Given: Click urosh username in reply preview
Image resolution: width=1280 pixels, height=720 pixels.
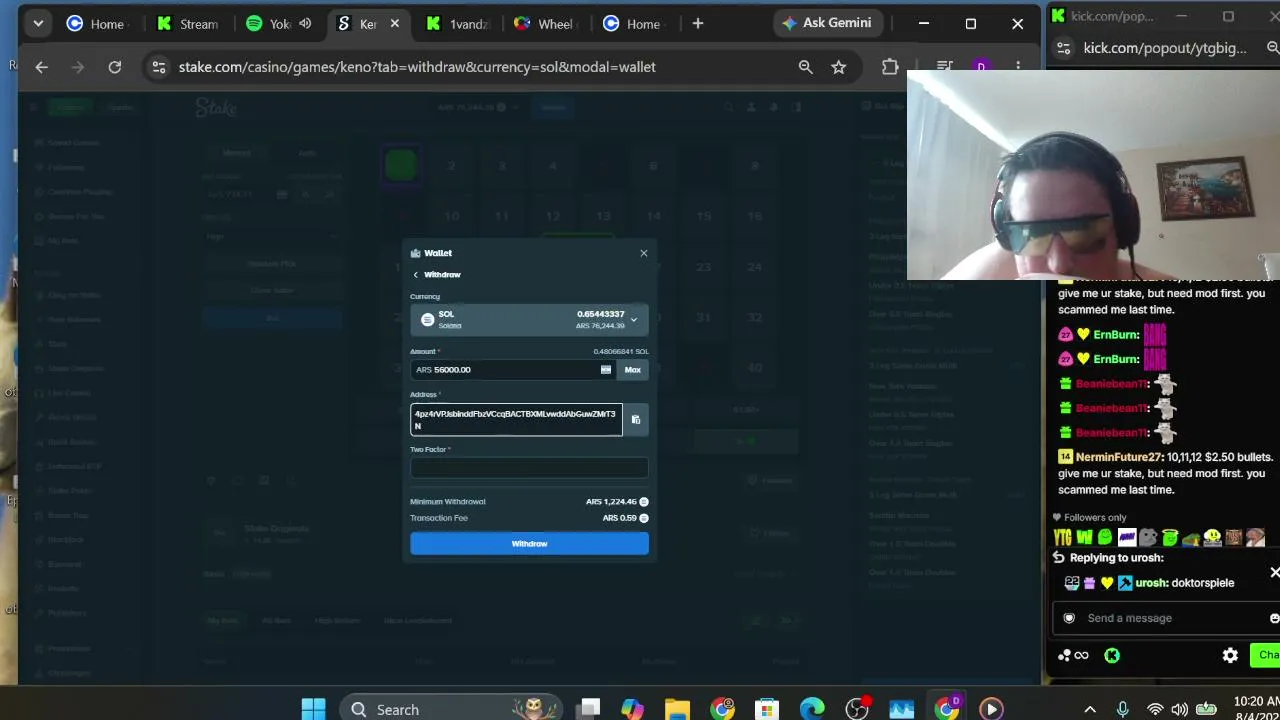Looking at the screenshot, I should point(1150,583).
